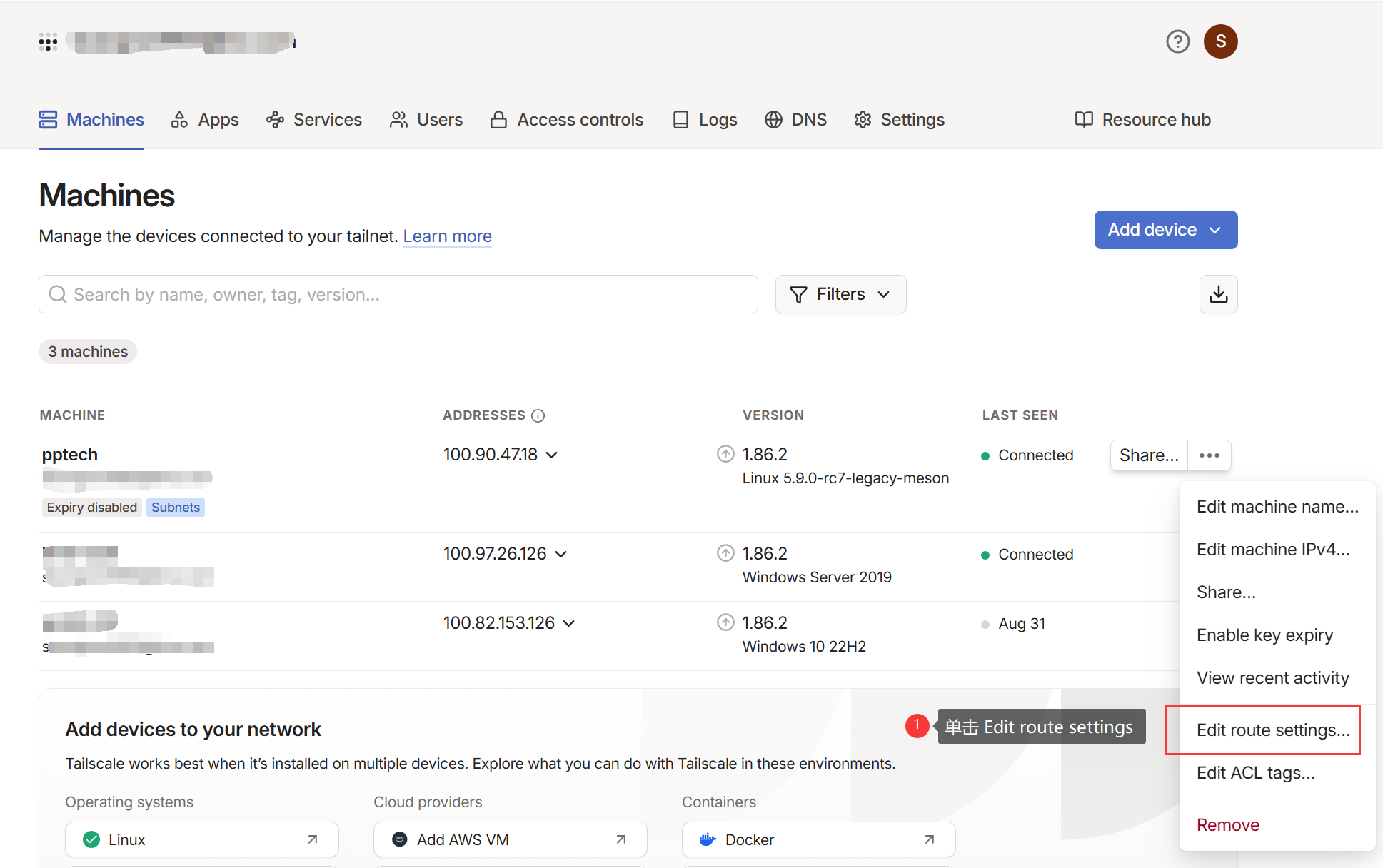Viewport: 1383px width, 868px height.
Task: Follow the Learn more link
Action: [x=447, y=236]
